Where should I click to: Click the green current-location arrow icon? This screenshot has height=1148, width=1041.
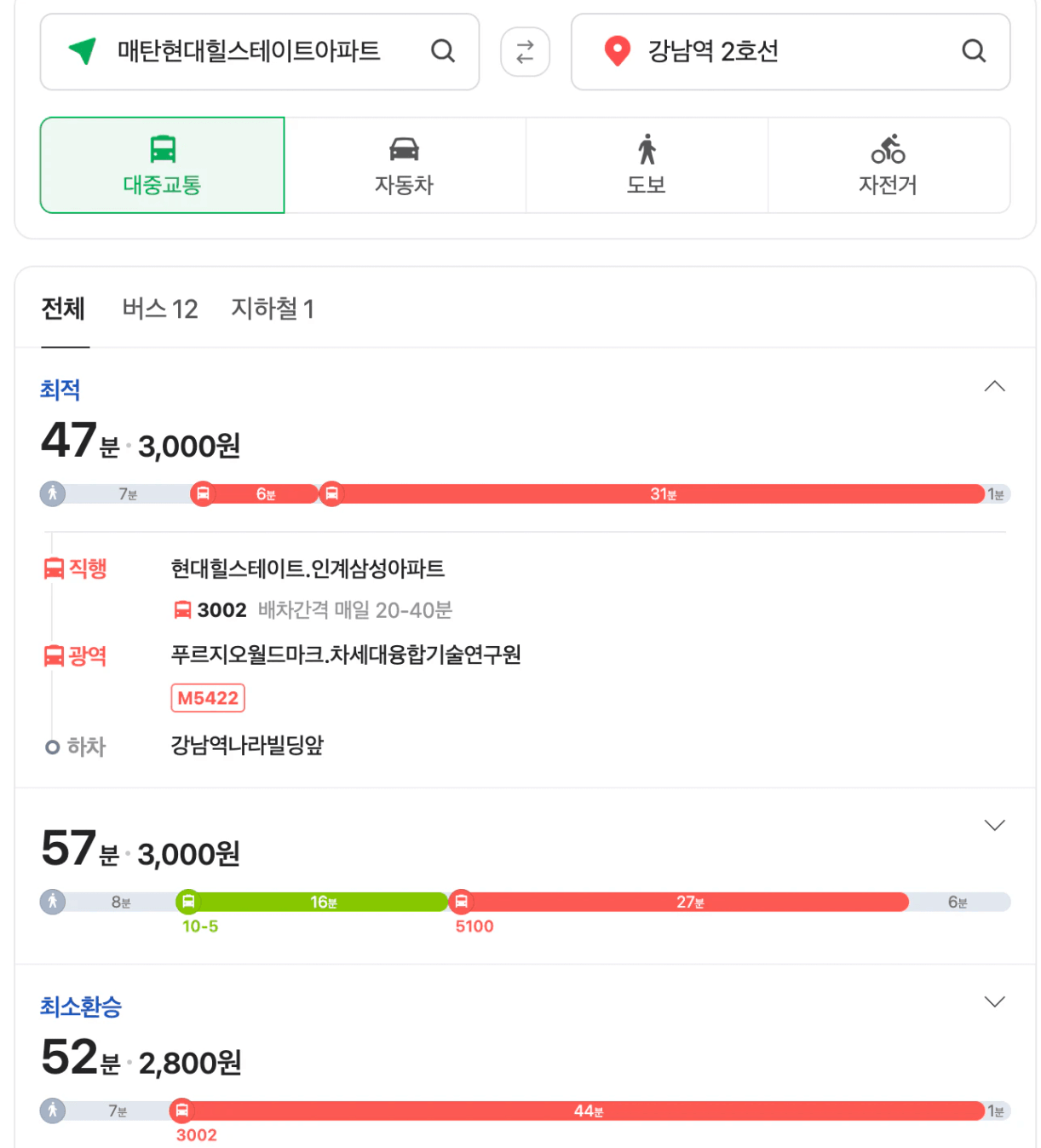(83, 51)
